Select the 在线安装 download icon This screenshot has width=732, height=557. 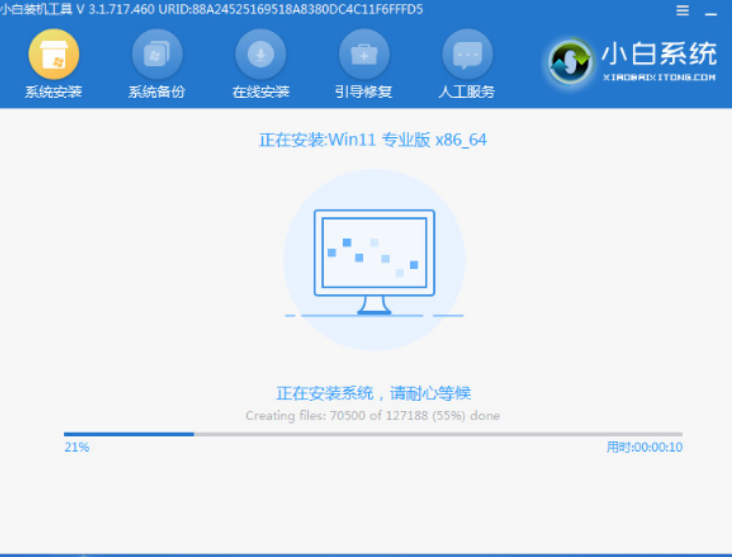pyautogui.click(x=261, y=54)
